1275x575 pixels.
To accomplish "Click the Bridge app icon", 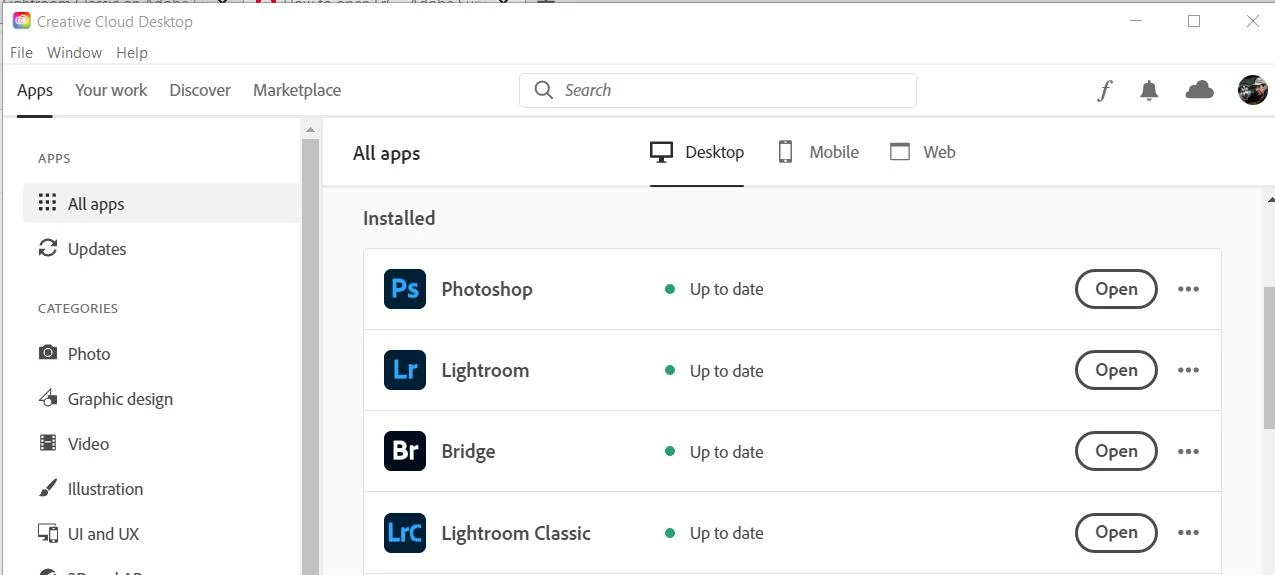I will coord(405,451).
